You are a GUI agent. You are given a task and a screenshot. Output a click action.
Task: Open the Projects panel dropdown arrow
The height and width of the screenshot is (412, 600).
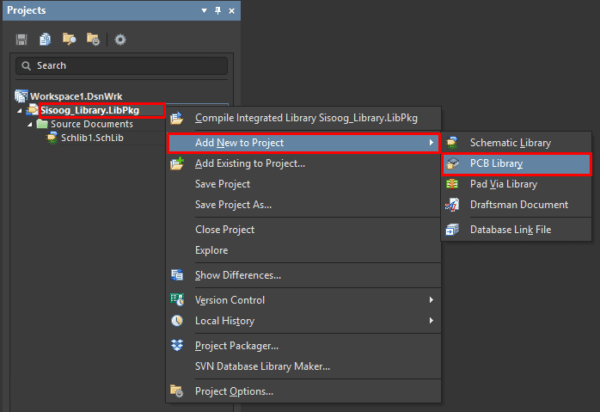click(204, 11)
